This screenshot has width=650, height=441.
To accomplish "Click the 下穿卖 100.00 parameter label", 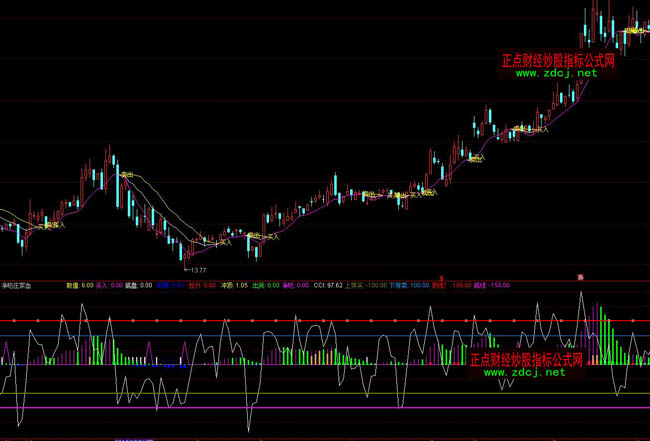I will coord(408,285).
